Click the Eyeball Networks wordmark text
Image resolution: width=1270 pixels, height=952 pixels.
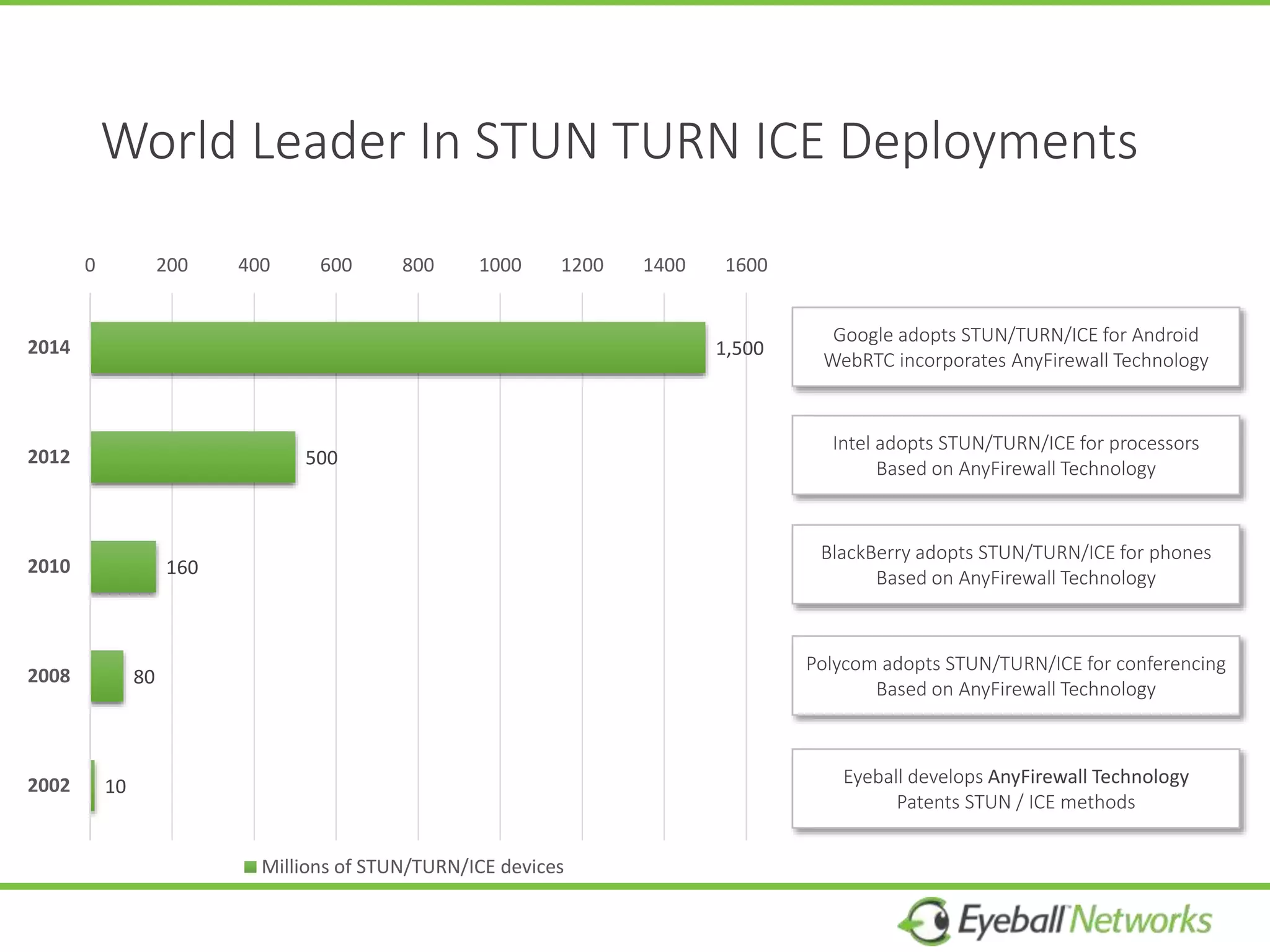tap(1085, 920)
